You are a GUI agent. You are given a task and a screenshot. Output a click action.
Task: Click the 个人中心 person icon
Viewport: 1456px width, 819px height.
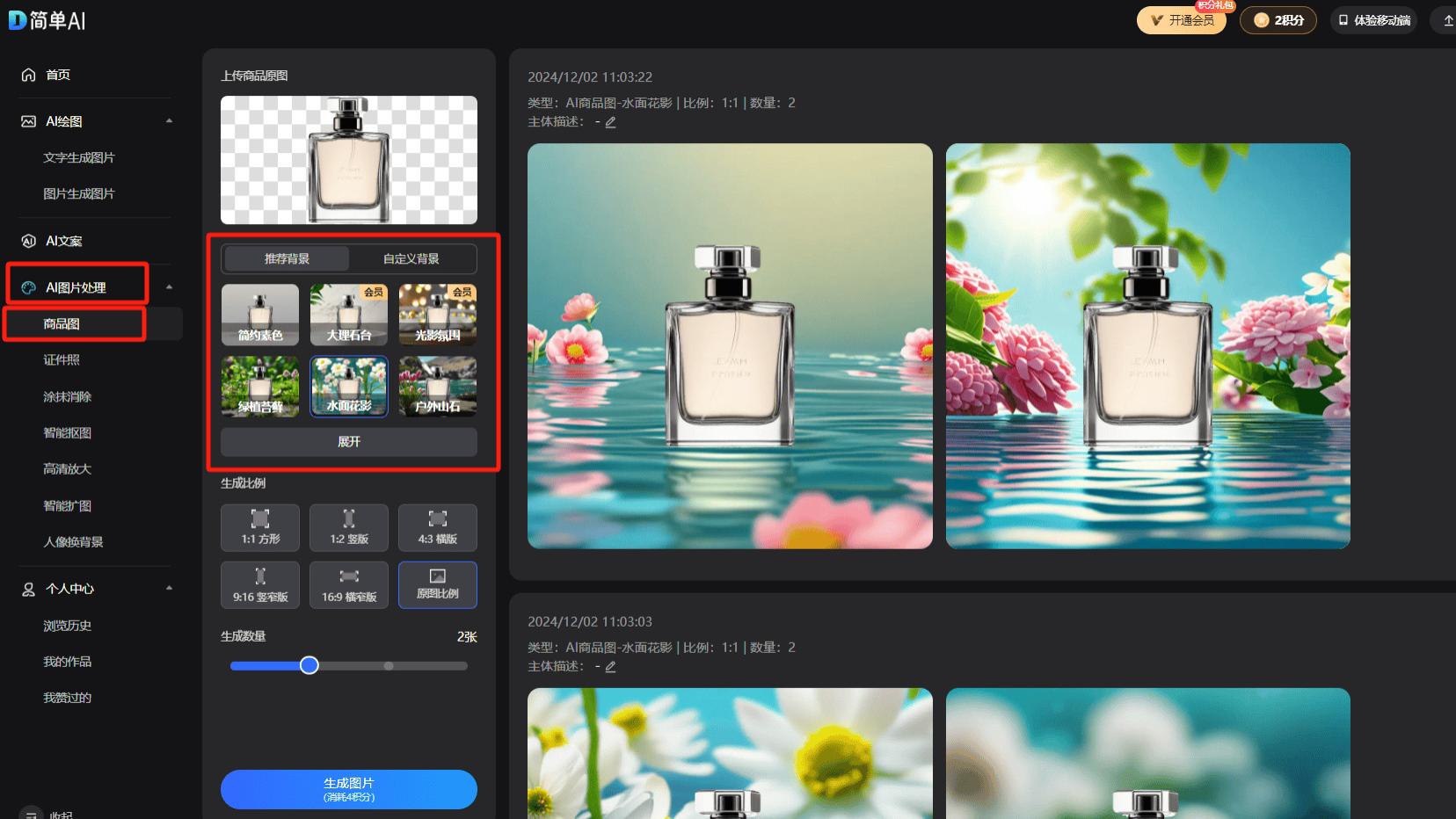tap(28, 589)
